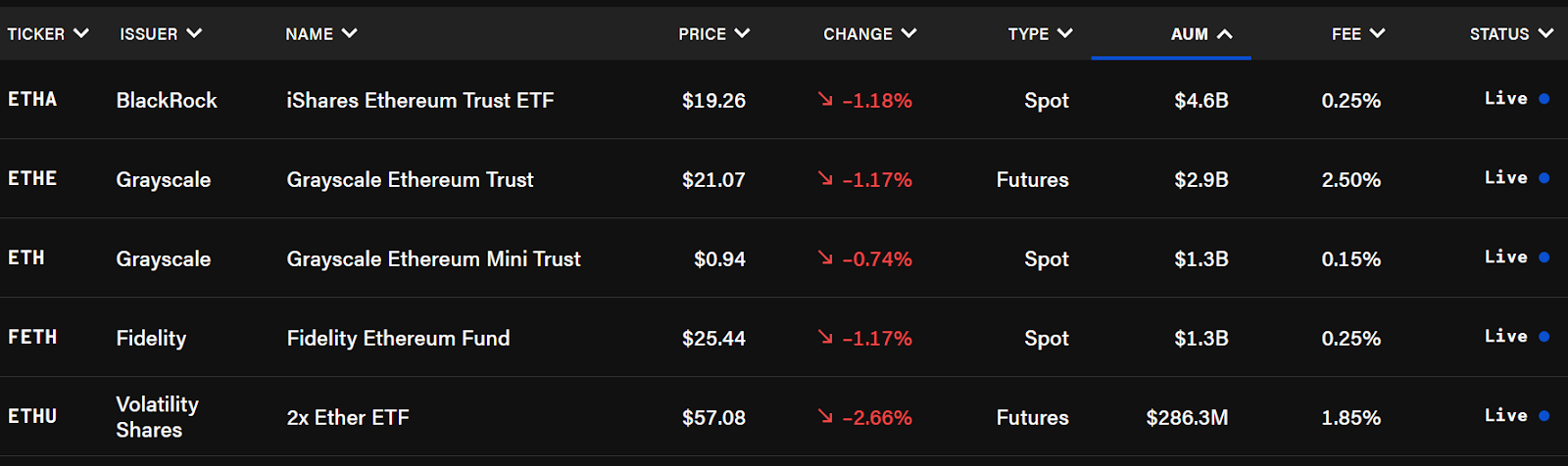This screenshot has height=466, width=1568.
Task: Open the TICKER column sort dropdown
Action: 81,33
